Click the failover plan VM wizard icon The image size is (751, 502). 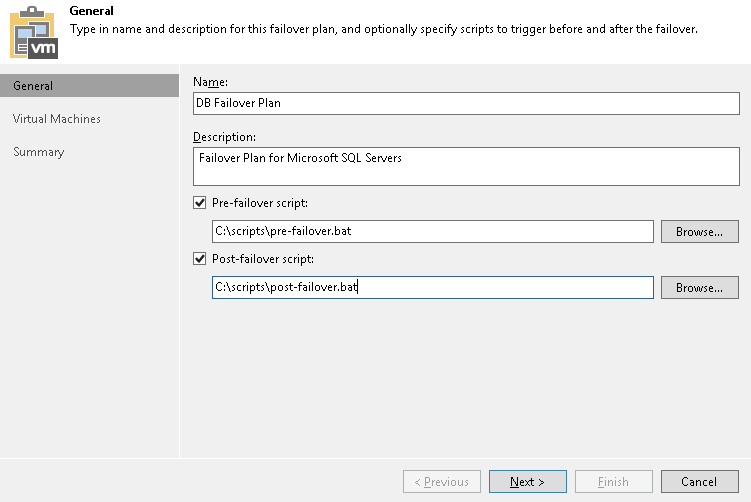coord(34,32)
